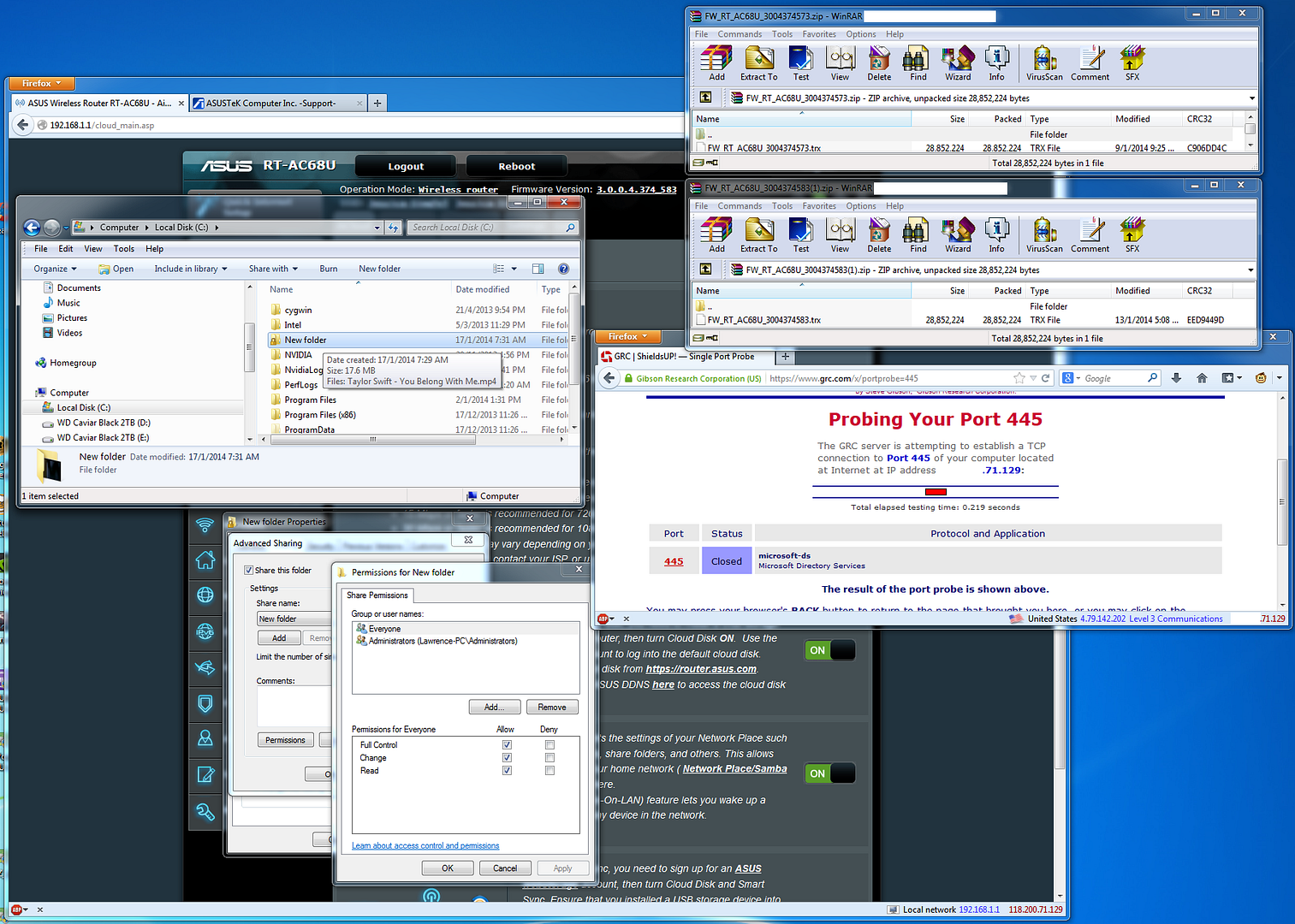Open Learn about access control link
Viewport: 1295px width, 924px height.
click(425, 845)
